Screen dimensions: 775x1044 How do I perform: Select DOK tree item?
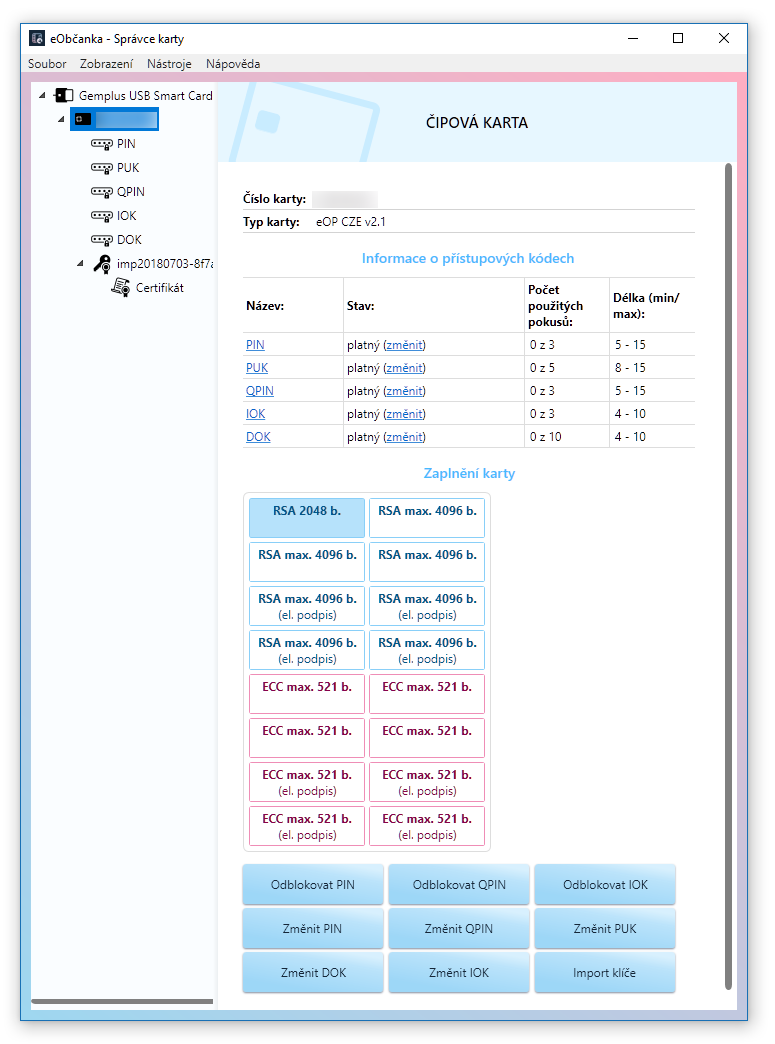click(129, 240)
